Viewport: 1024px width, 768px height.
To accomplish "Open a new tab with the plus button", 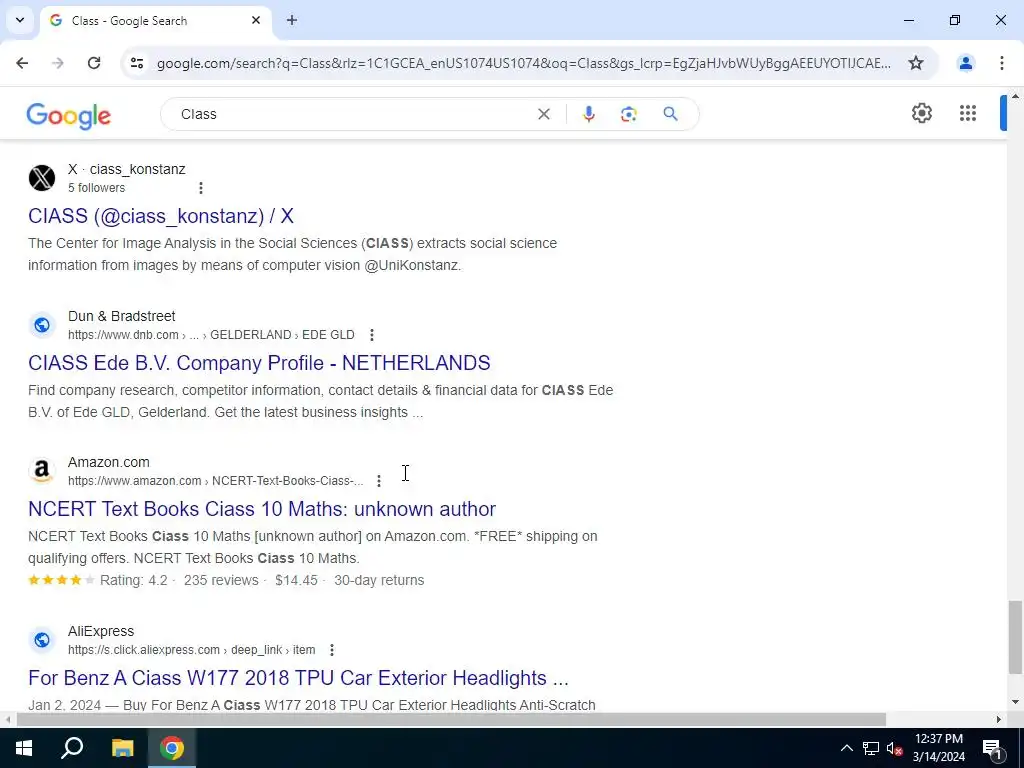I will click(x=292, y=20).
